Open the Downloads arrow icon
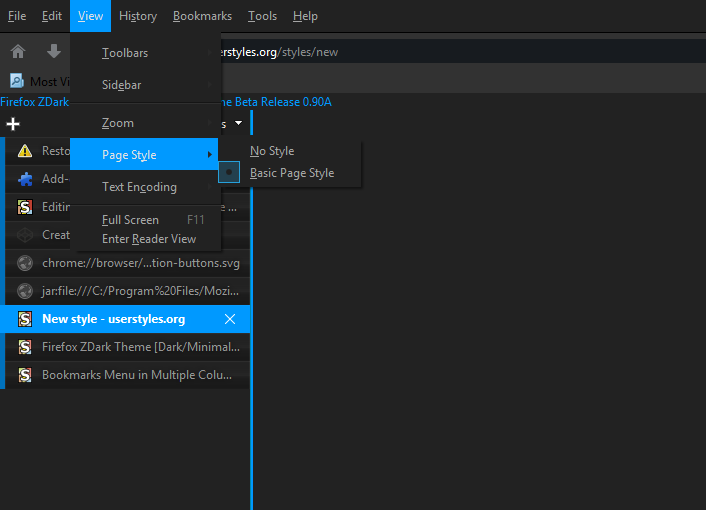Viewport: 706px width, 510px height. pyautogui.click(x=54, y=51)
